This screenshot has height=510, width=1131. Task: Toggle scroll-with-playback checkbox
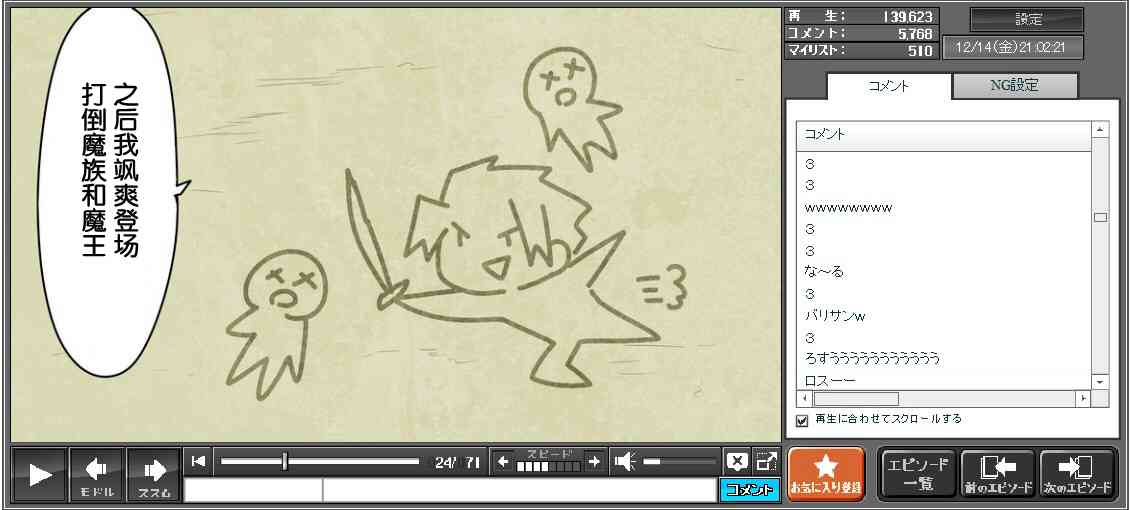coord(801,420)
